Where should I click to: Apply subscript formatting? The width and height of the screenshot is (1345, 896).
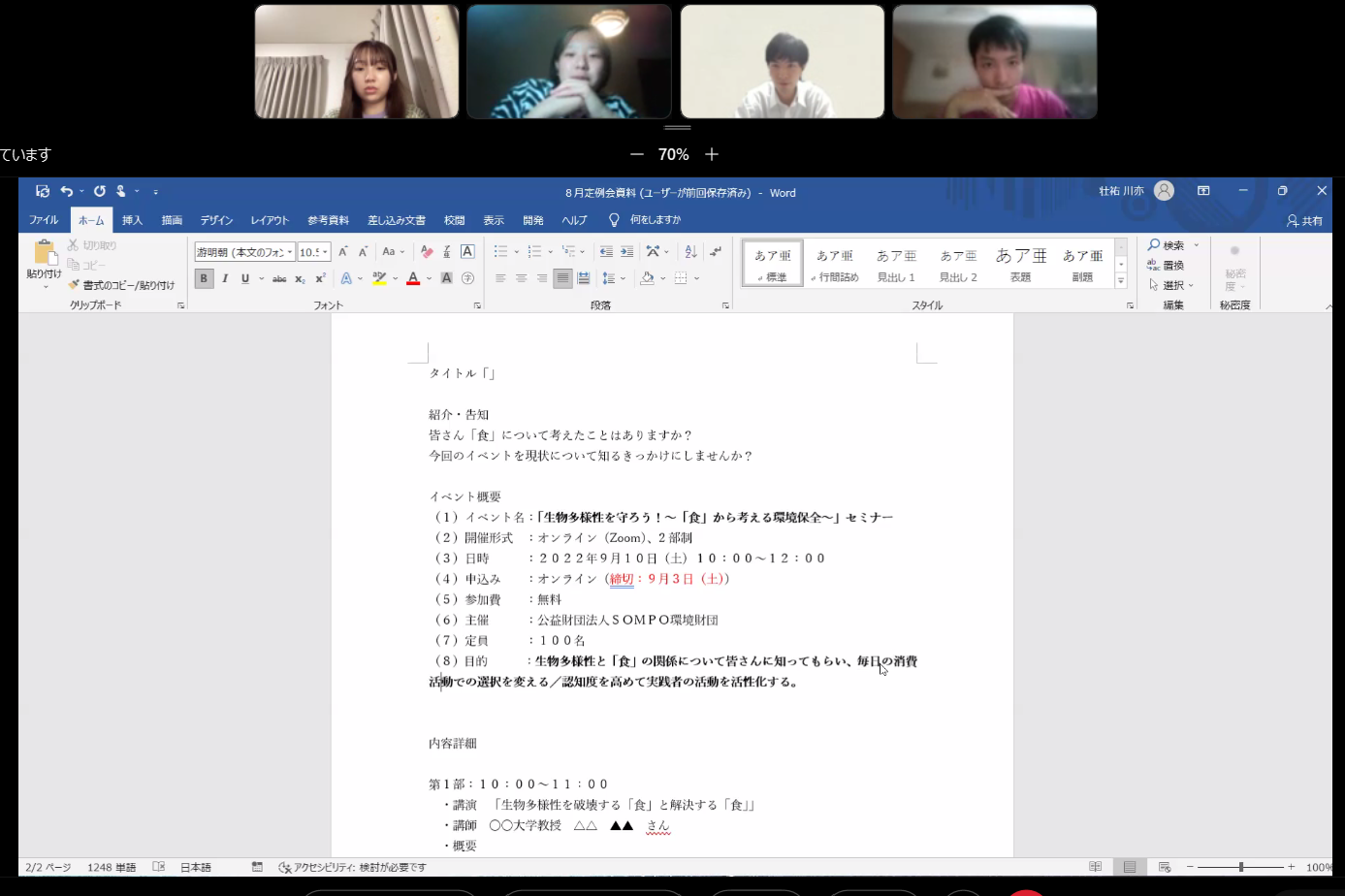(301, 278)
